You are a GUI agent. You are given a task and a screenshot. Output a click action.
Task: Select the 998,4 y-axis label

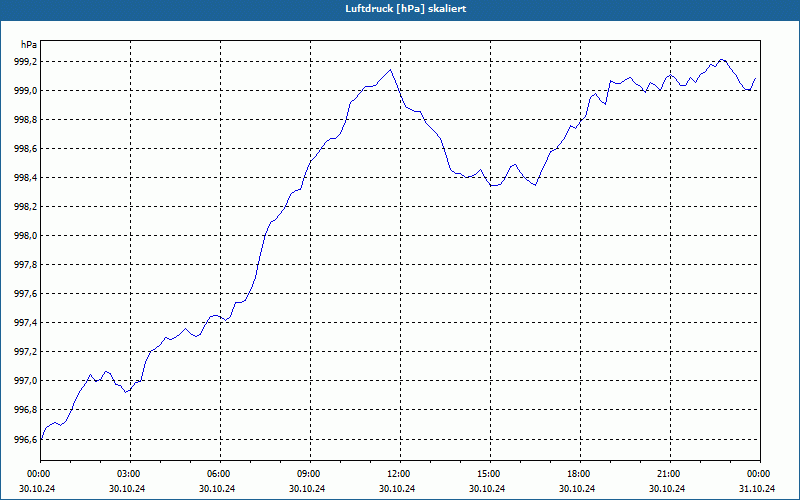pos(26,178)
